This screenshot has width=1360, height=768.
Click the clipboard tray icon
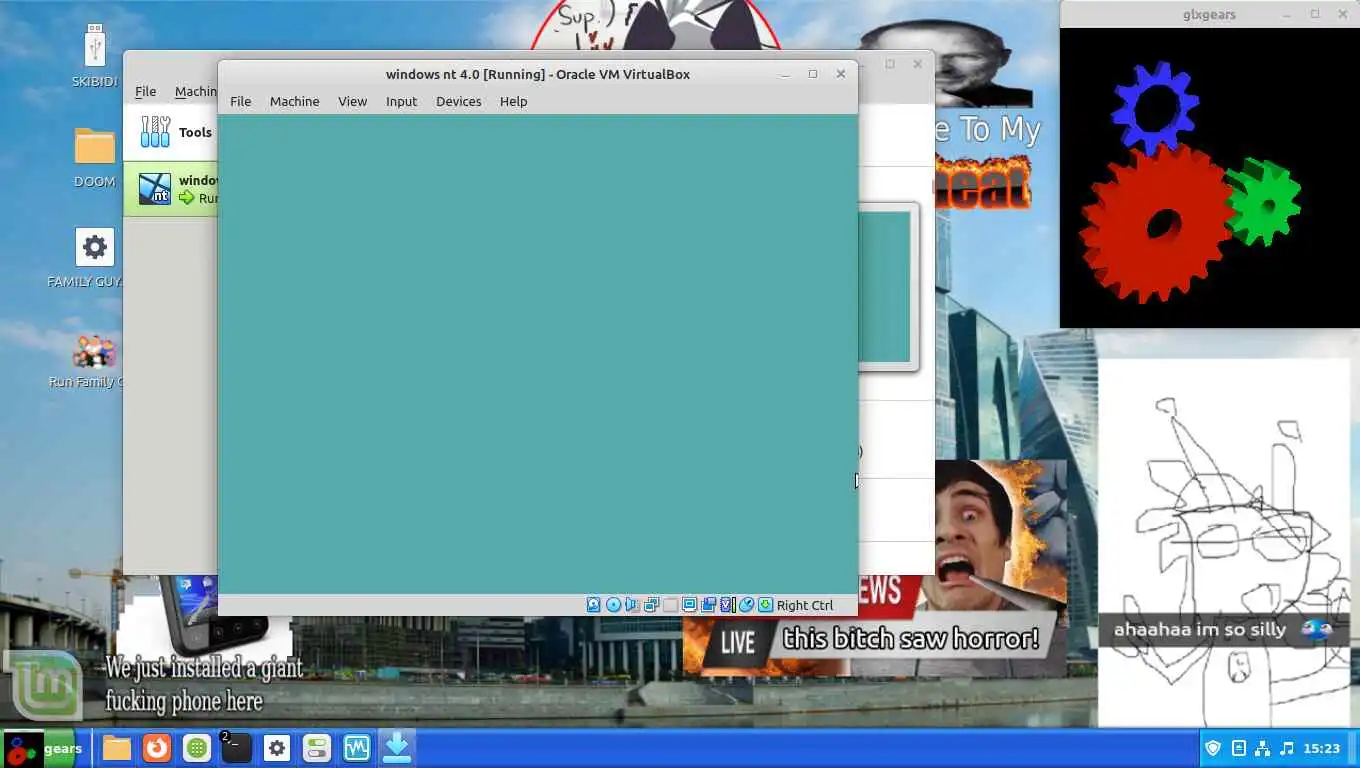click(1239, 748)
